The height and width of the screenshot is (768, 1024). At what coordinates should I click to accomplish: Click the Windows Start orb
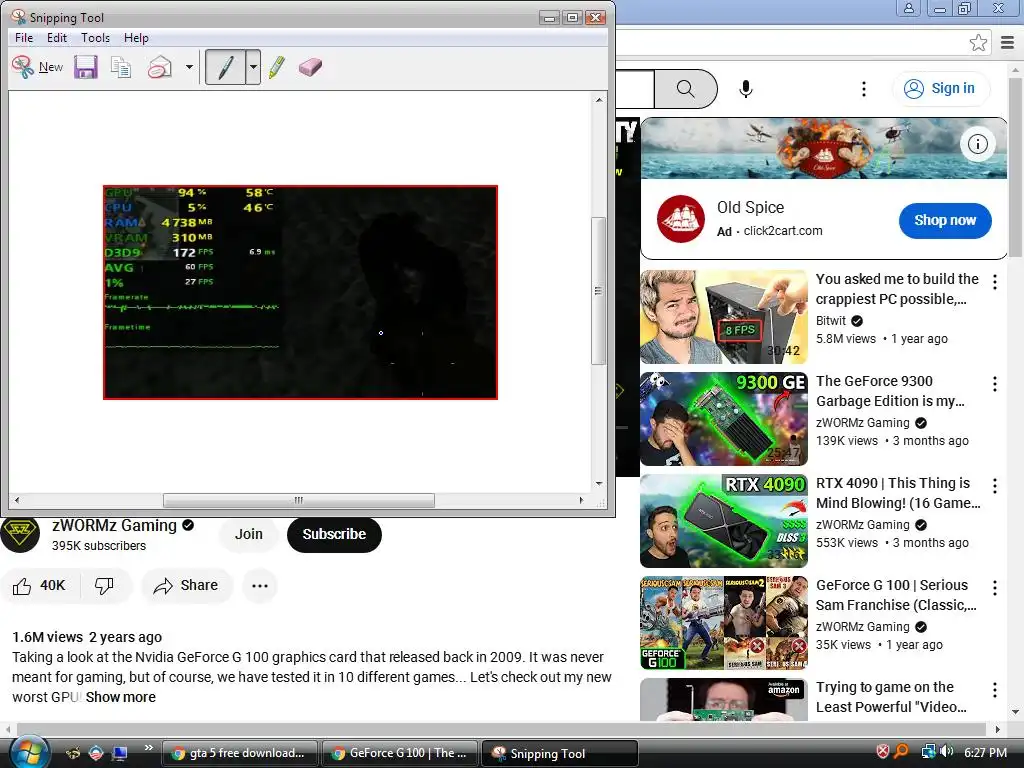click(29, 753)
